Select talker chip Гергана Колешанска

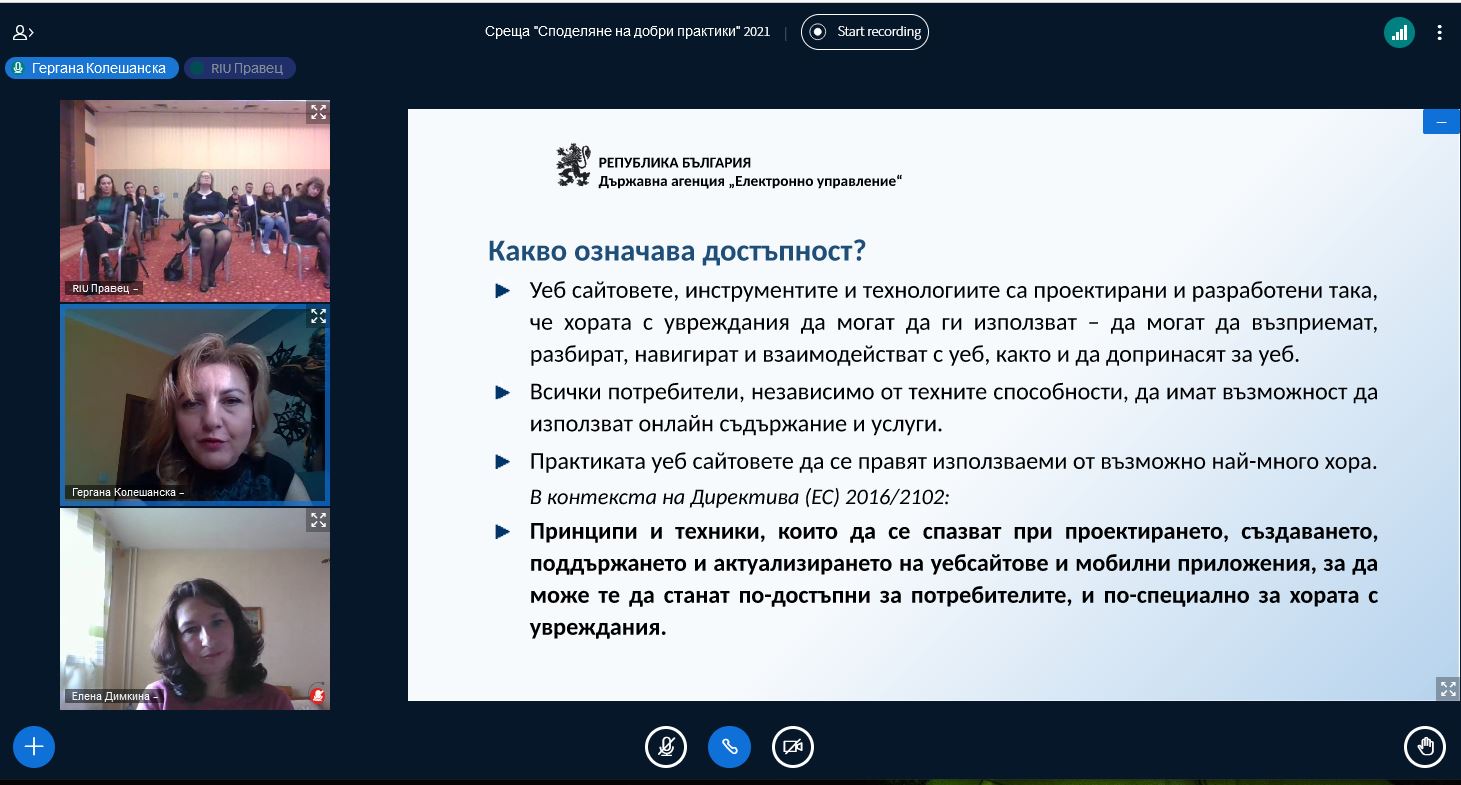[x=92, y=68]
